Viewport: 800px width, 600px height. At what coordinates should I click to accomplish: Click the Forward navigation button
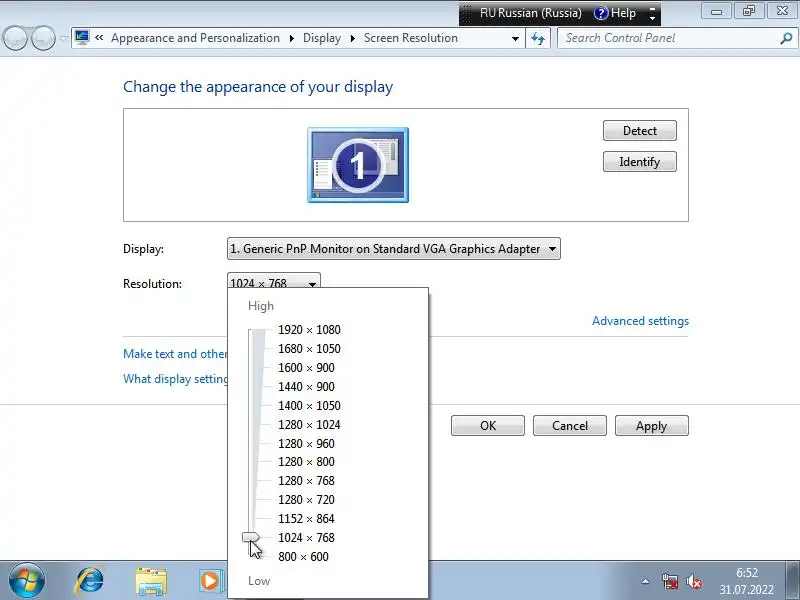(x=43, y=38)
